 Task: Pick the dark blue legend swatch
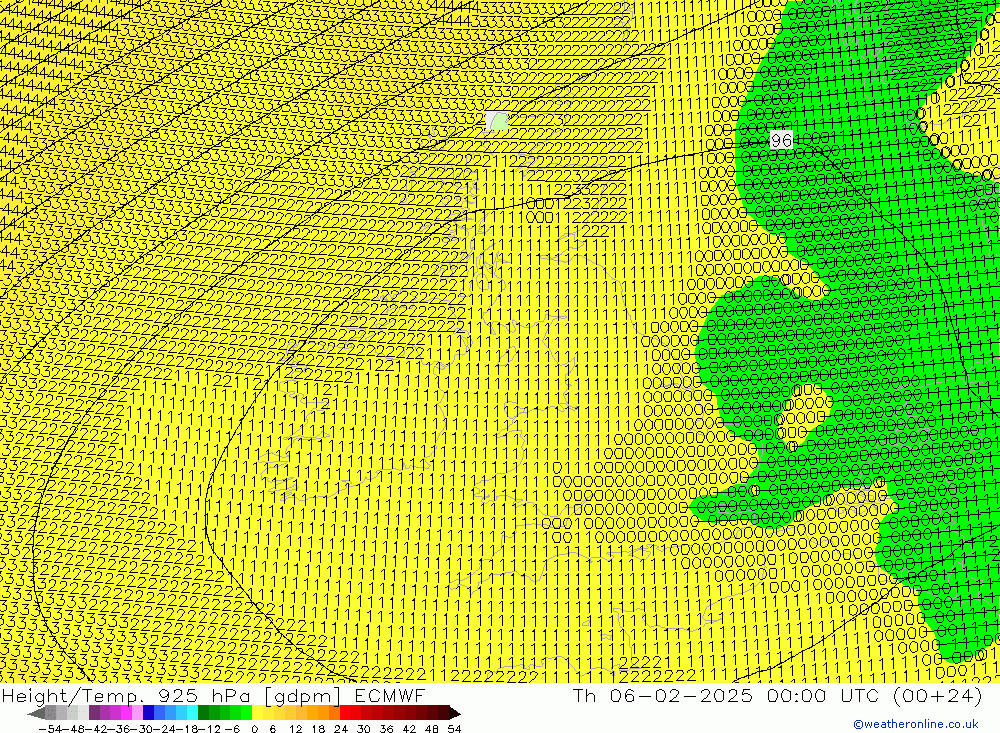(x=148, y=713)
